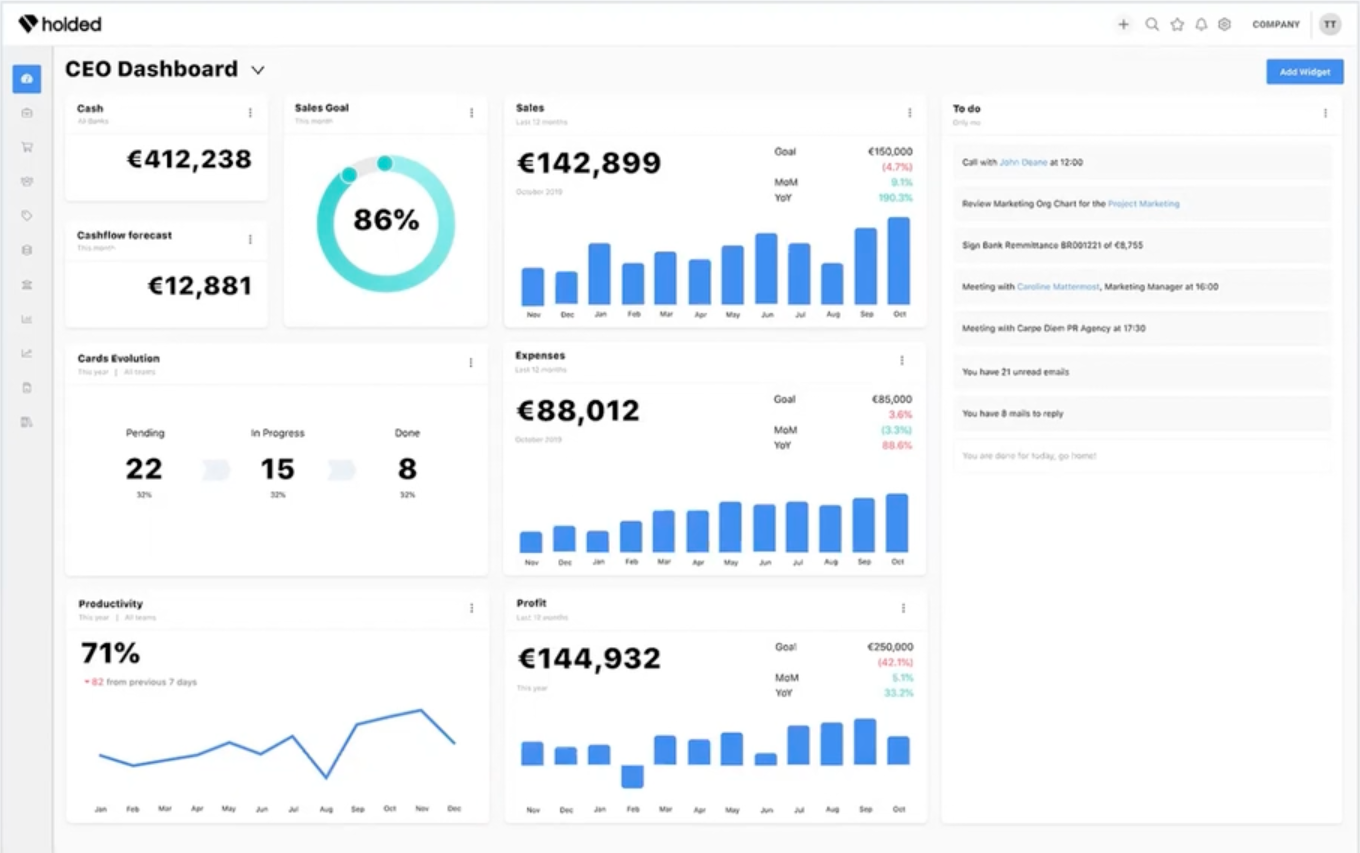
Task: Click the Add Widget button
Action: [1304, 71]
